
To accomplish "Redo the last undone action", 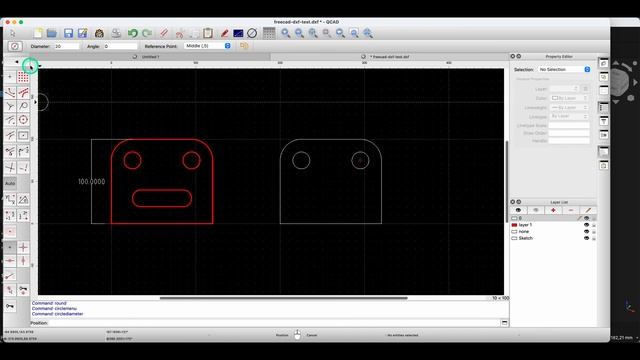I will tap(147, 33).
